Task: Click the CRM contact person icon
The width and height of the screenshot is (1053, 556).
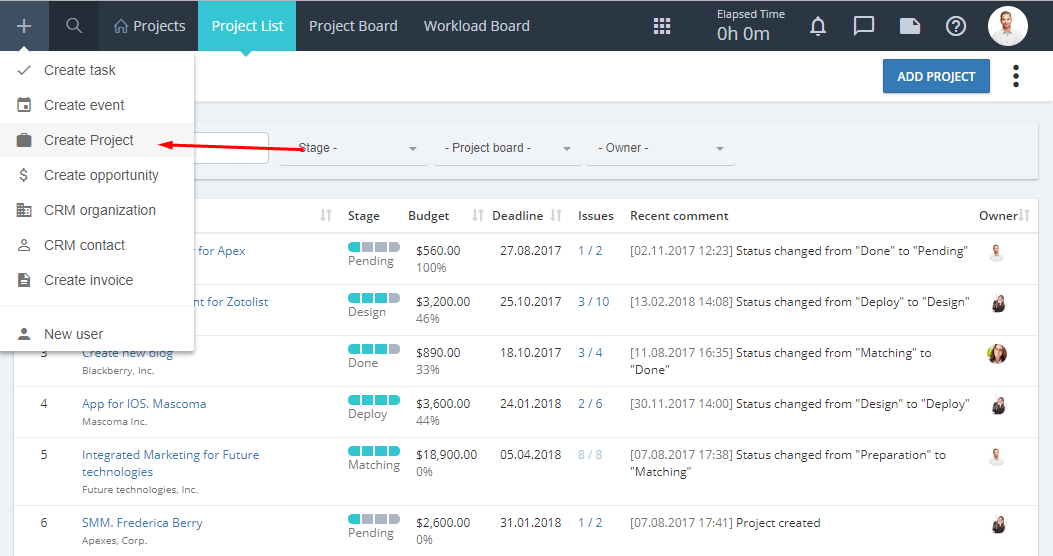Action: tap(24, 245)
